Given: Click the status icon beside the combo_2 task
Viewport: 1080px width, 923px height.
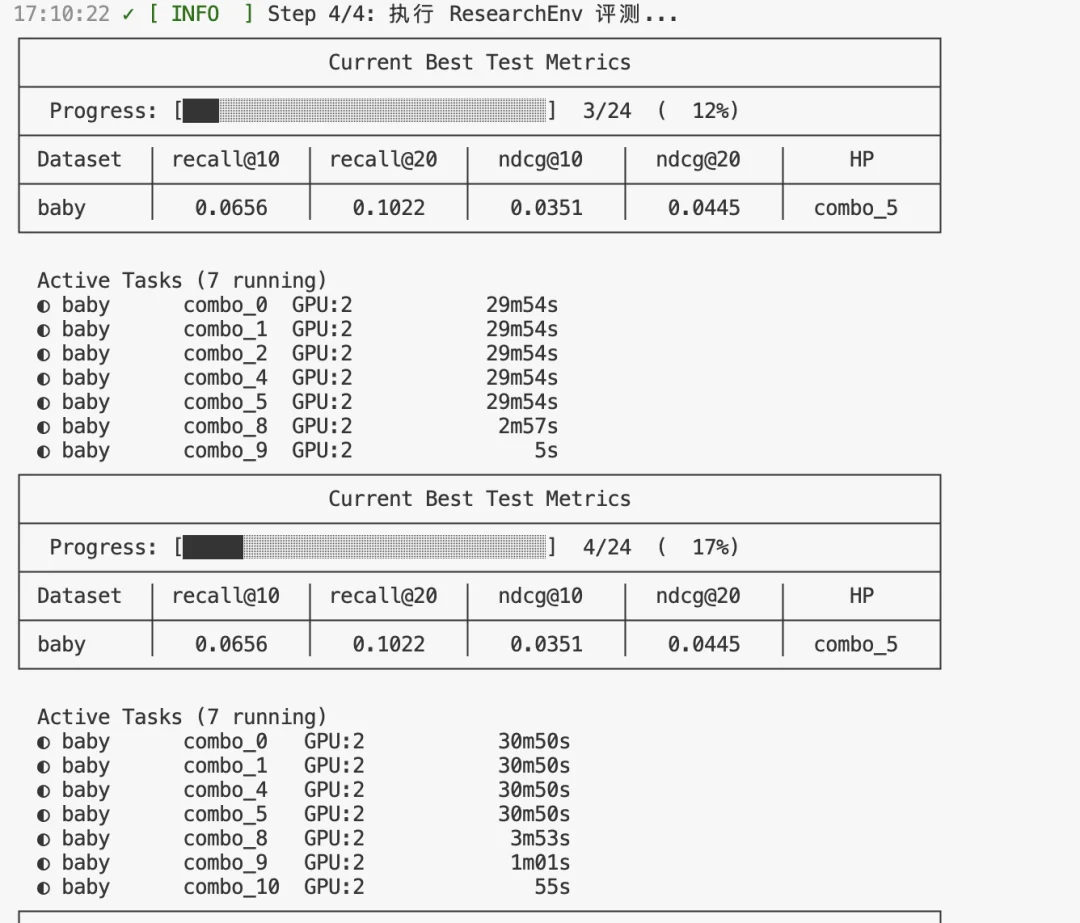Looking at the screenshot, I should [x=43, y=354].
